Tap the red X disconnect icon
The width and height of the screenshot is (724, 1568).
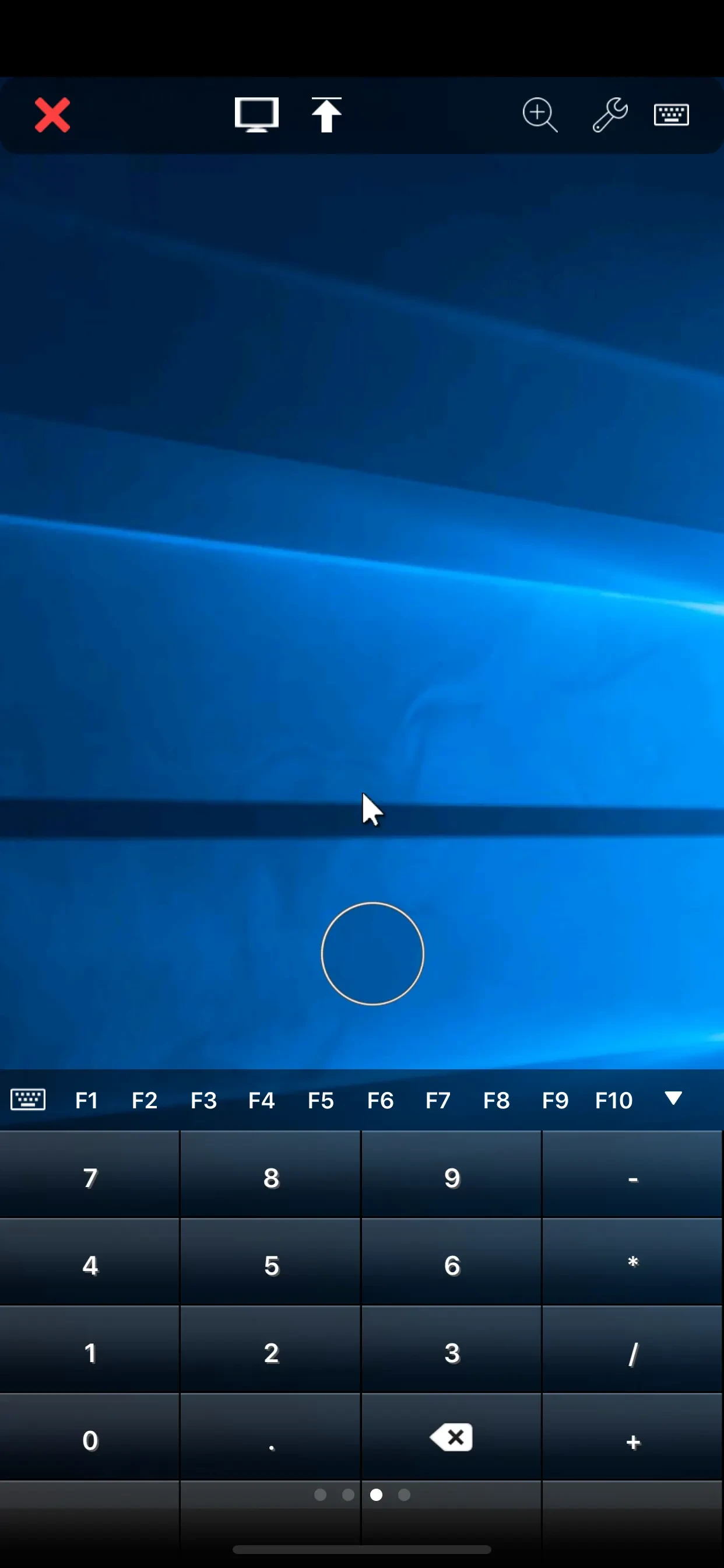click(52, 115)
